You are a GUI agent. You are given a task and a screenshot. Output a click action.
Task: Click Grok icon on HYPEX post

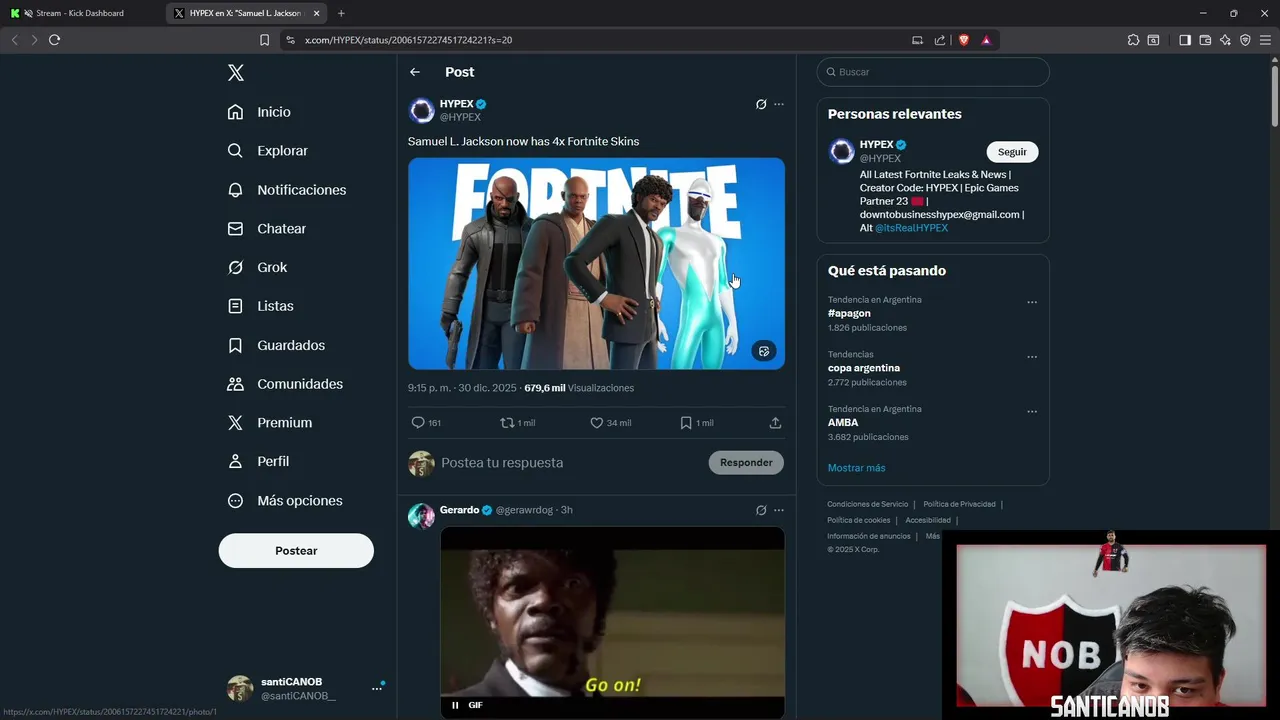pos(761,104)
